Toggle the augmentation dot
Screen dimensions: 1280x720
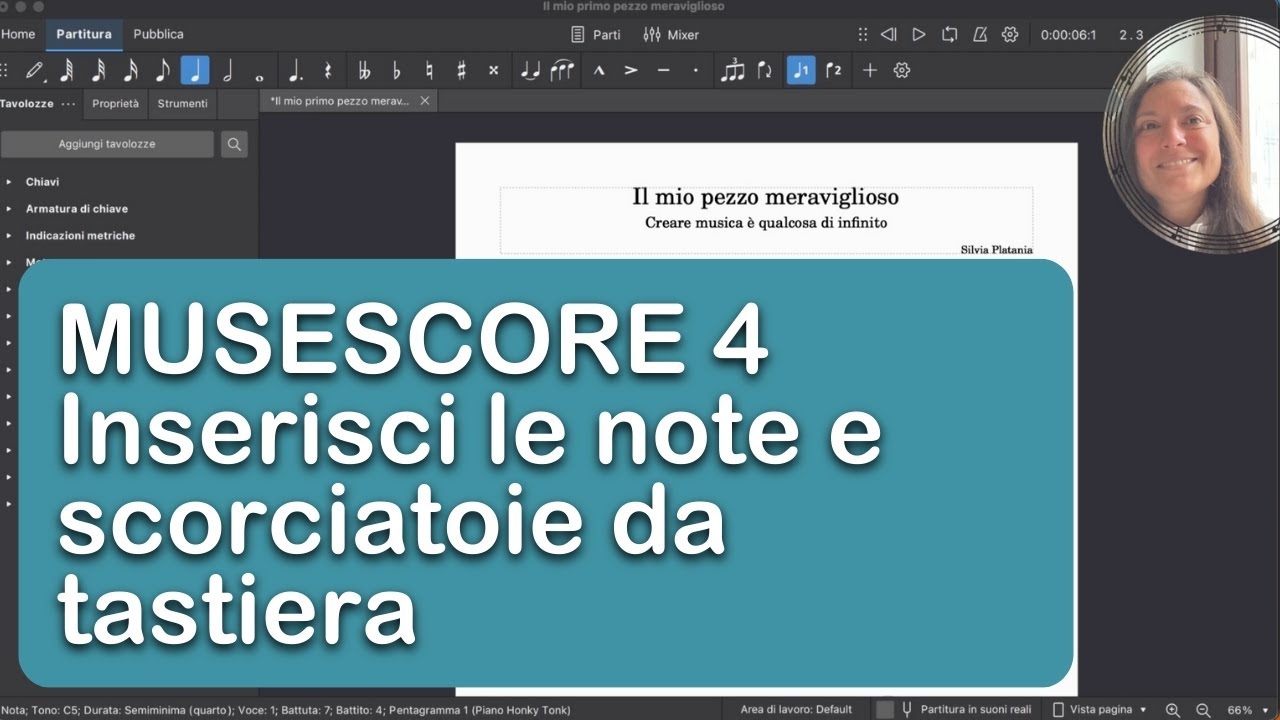295,70
